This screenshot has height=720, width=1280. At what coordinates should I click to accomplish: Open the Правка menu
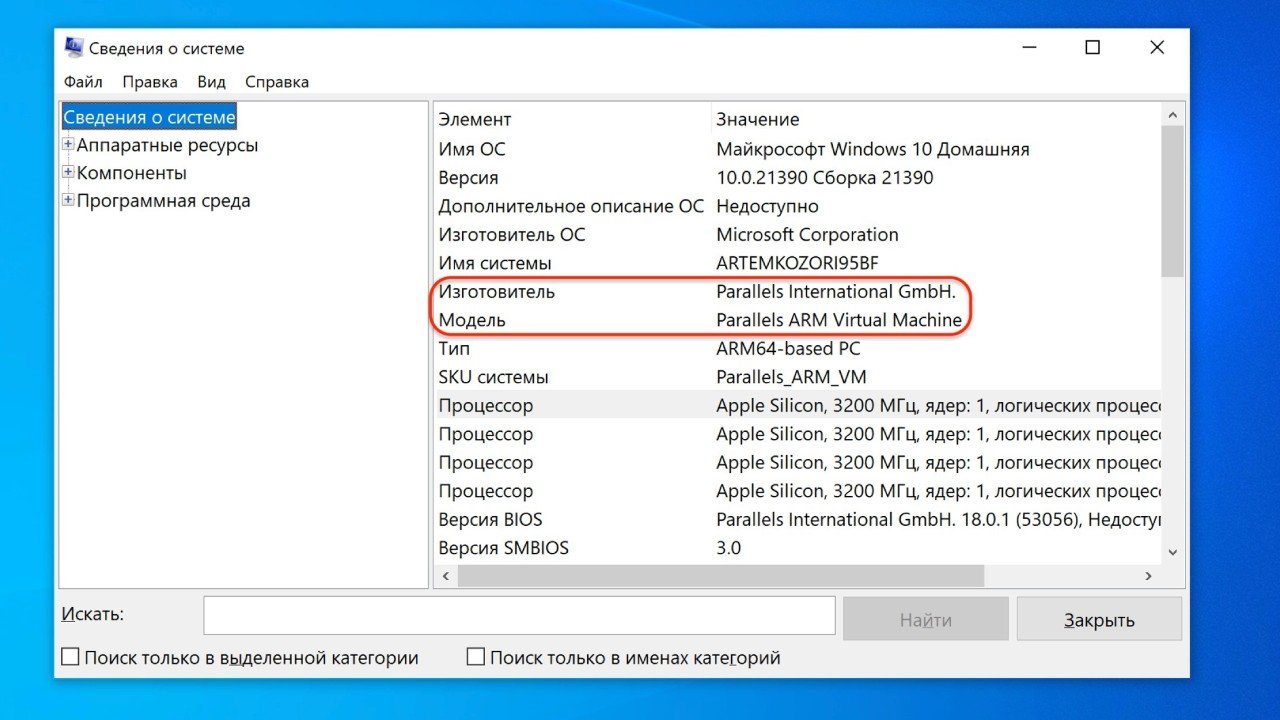tap(150, 82)
